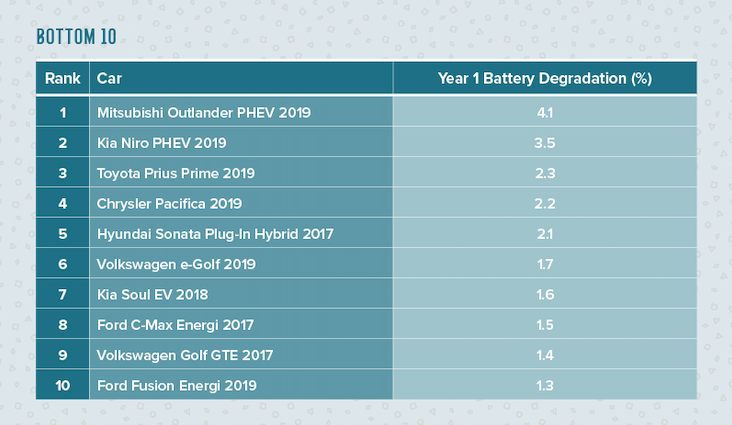Select rank number 4 cell
The height and width of the screenshot is (425, 732).
pos(63,204)
